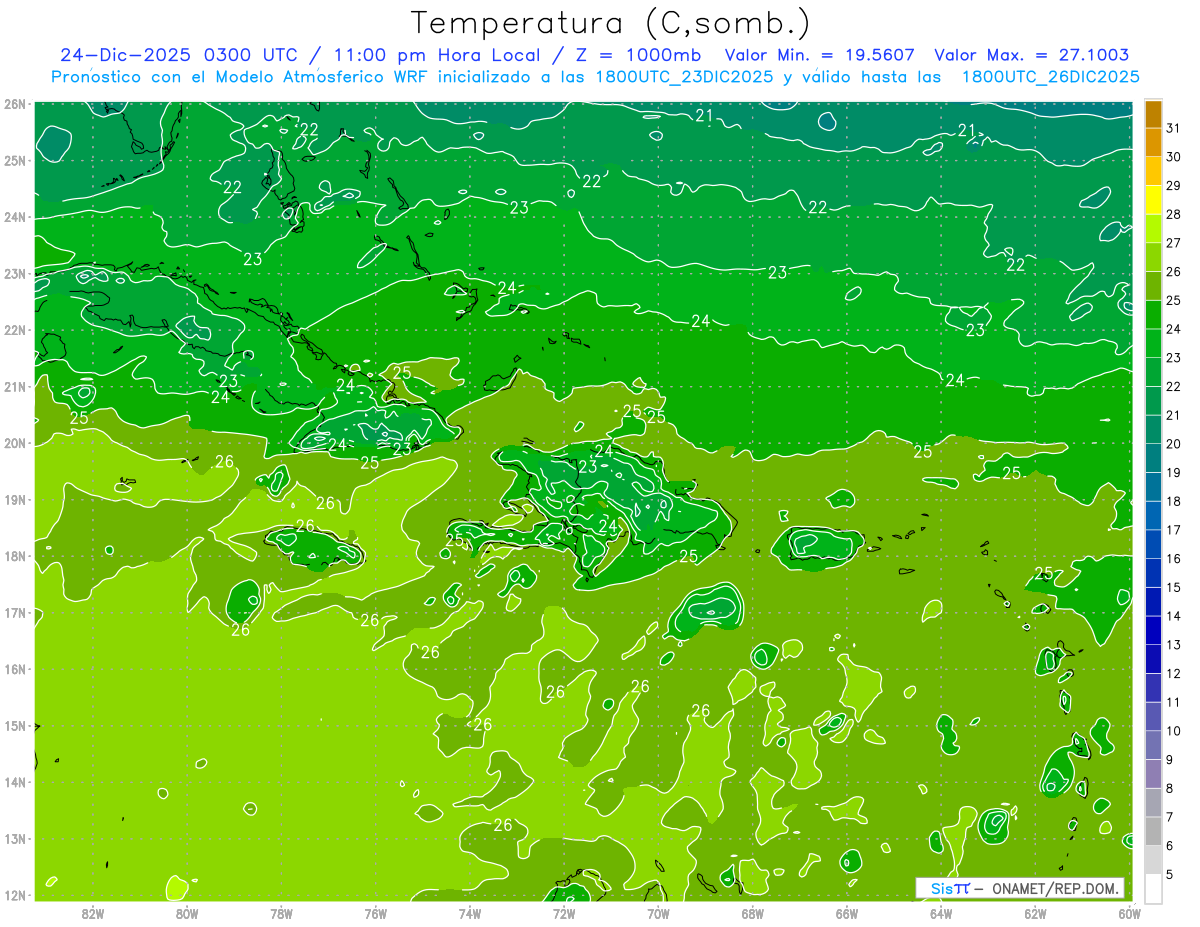Select longitude axis label "68W"
Screen dimensions: 1200x927
click(x=752, y=912)
